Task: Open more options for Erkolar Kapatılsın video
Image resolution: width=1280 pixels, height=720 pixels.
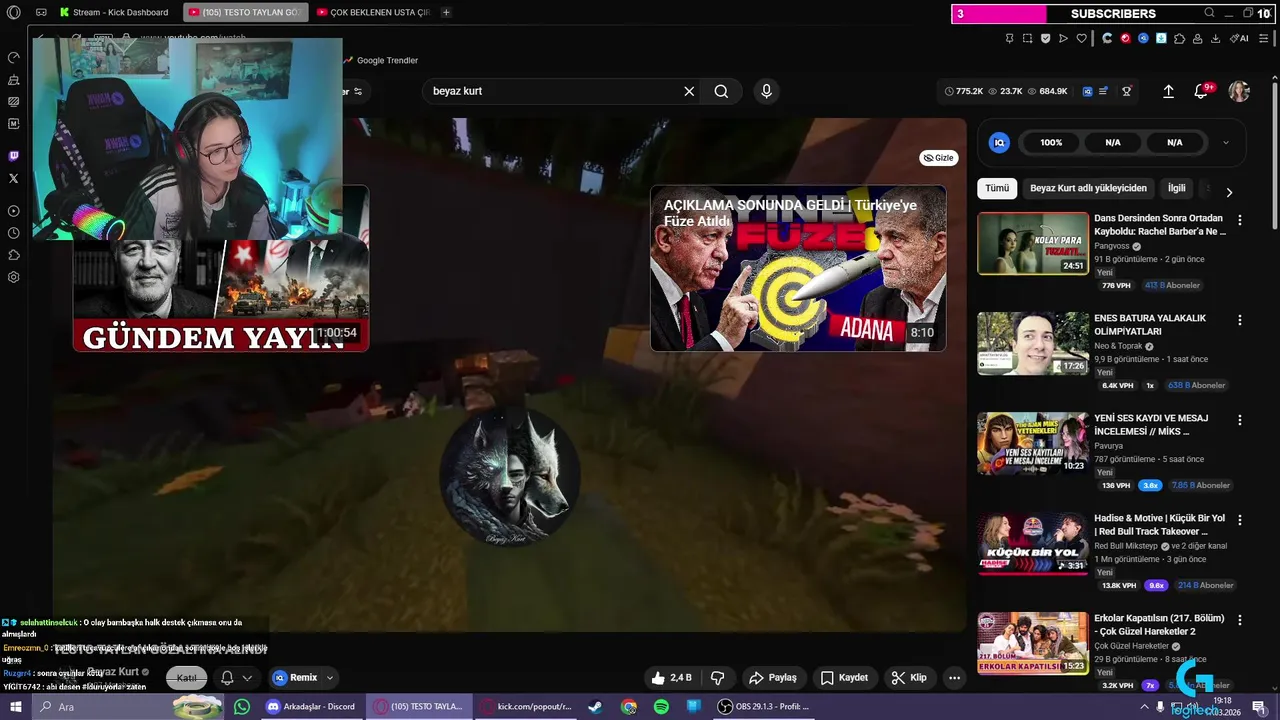Action: point(1240,620)
